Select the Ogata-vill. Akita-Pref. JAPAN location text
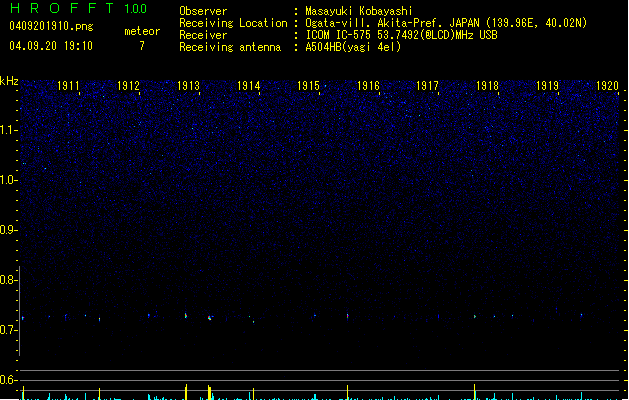Image resolution: width=629 pixels, height=400 pixels. 446,23
